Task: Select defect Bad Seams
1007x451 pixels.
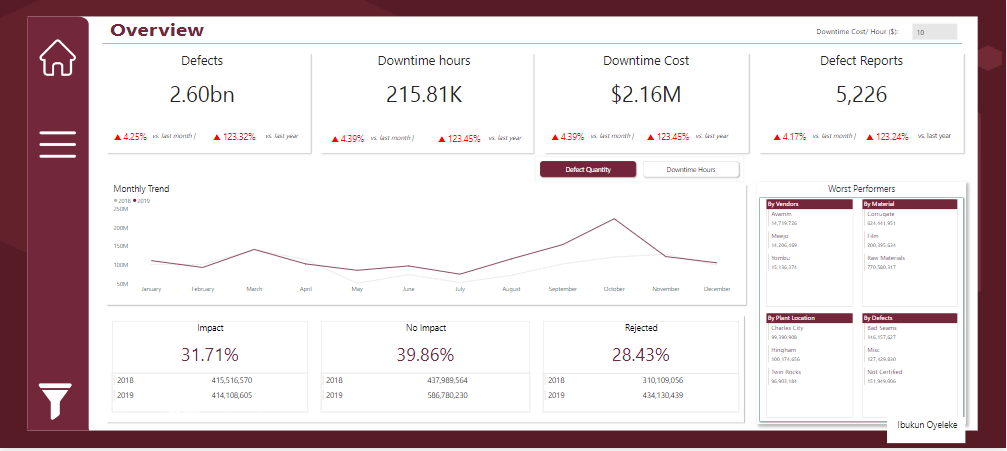Action: 880,328
